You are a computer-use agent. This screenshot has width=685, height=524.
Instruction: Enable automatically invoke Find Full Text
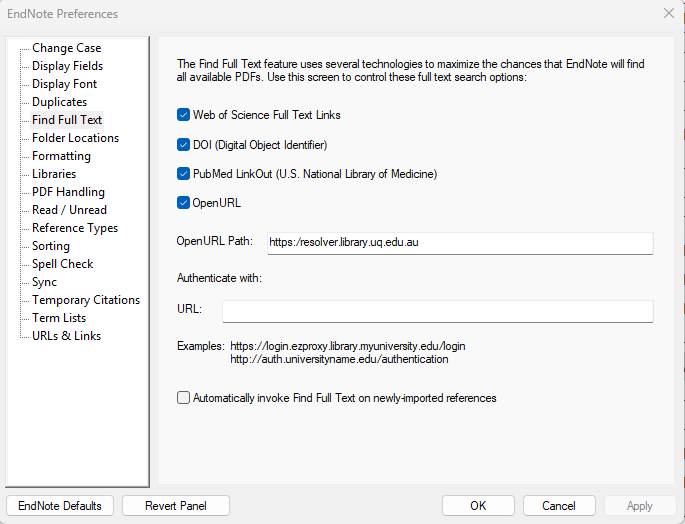coord(184,398)
